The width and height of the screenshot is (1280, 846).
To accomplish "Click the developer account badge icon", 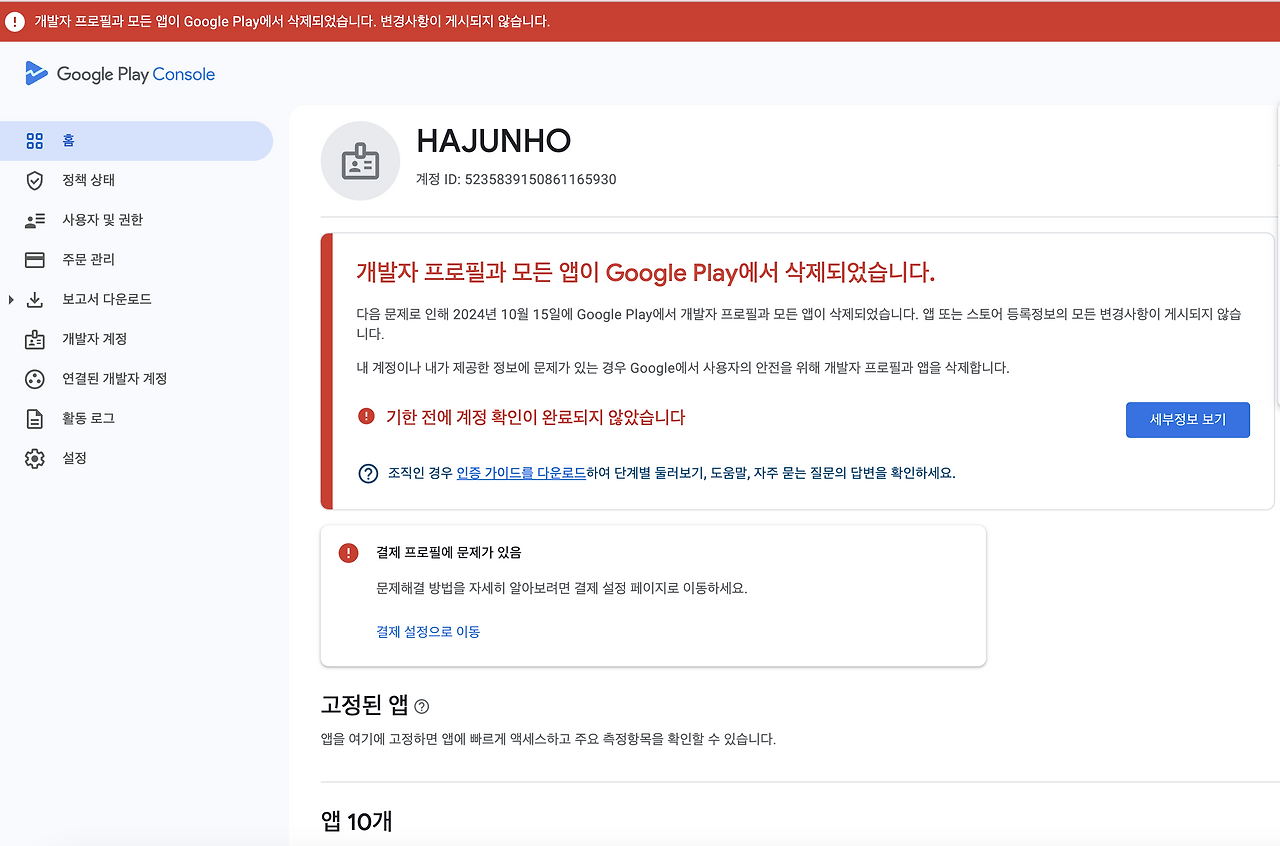I will coord(35,339).
